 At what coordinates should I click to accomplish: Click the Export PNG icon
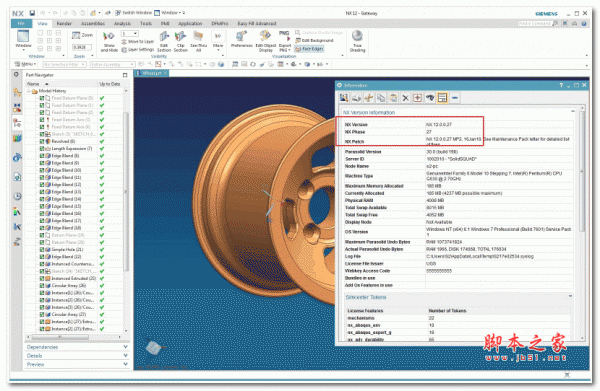[x=284, y=42]
